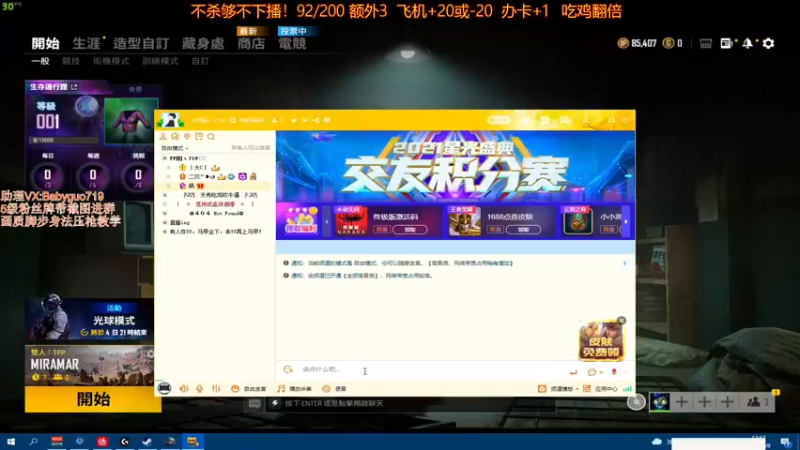Open the 应用中心 app center
The image size is (800, 450).
click(x=601, y=389)
